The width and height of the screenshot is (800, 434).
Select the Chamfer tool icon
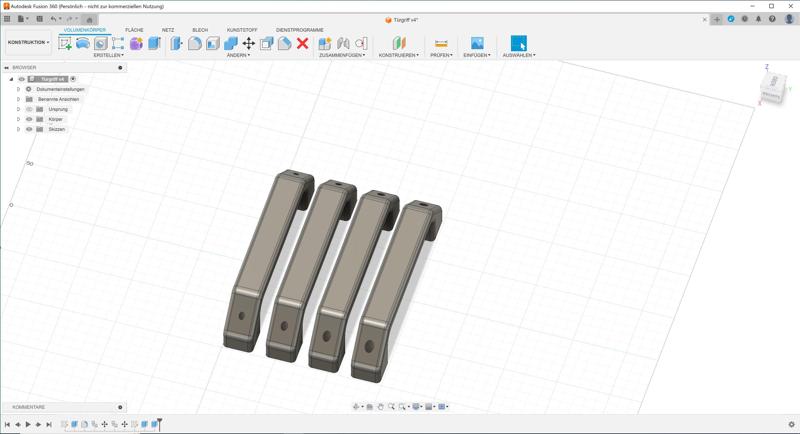[x=212, y=43]
